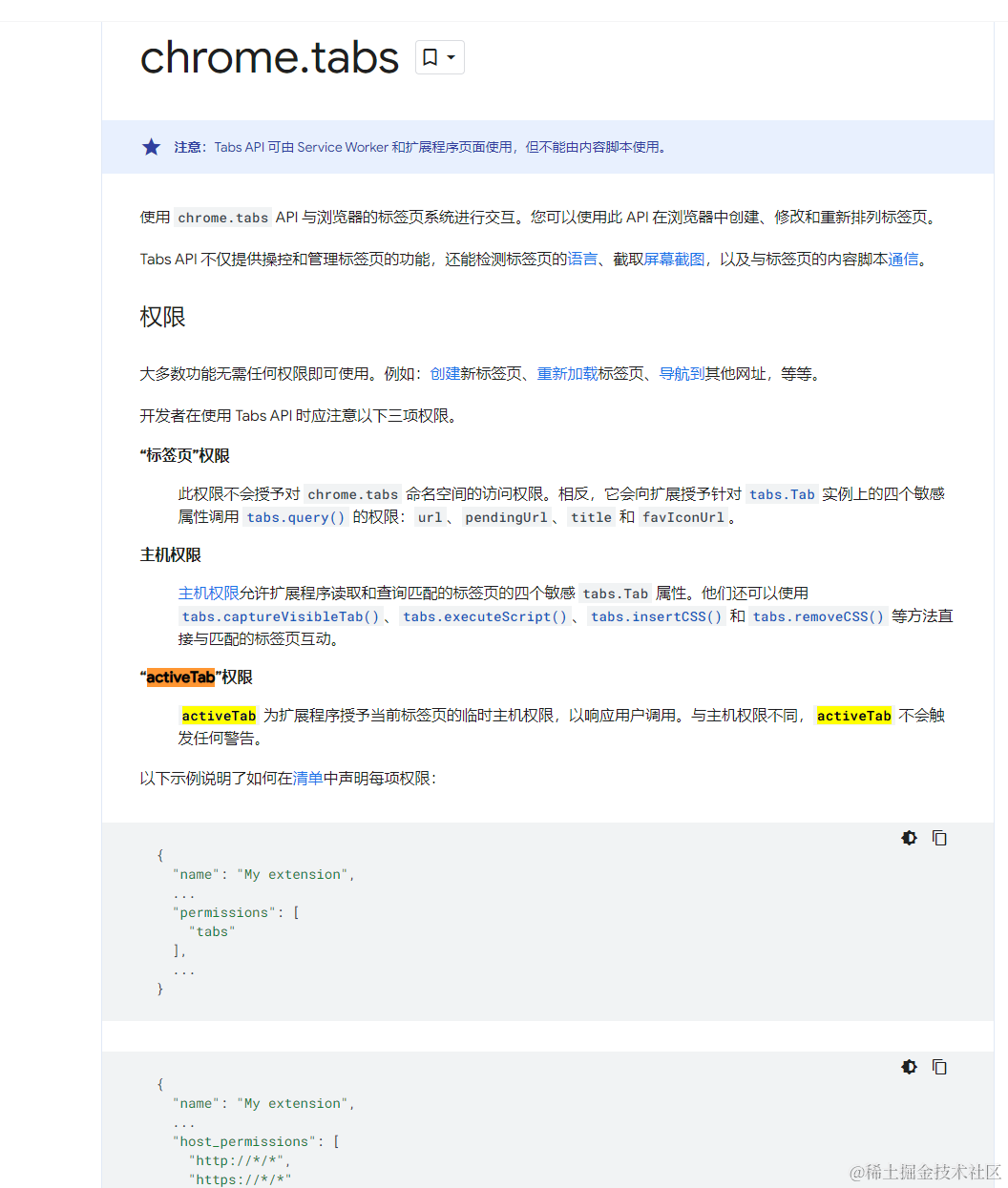Click the bookmark icon beside chrome.tabs title
The height and width of the screenshot is (1188, 1008).
tap(430, 56)
